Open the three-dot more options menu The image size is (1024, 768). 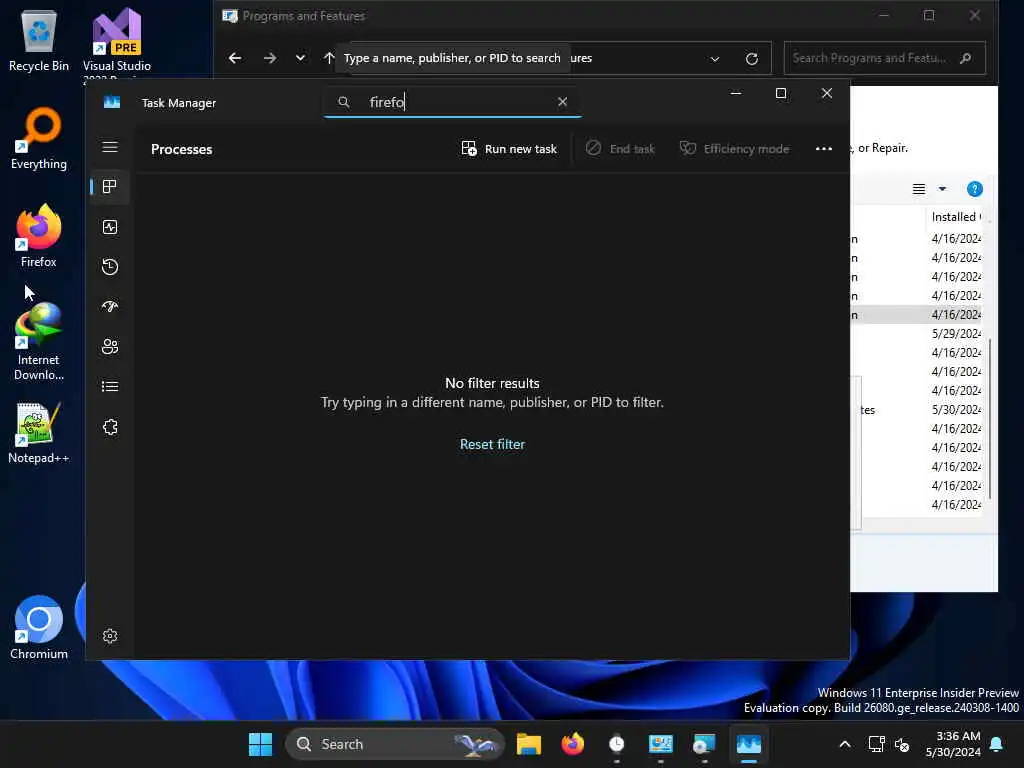pyautogui.click(x=824, y=149)
